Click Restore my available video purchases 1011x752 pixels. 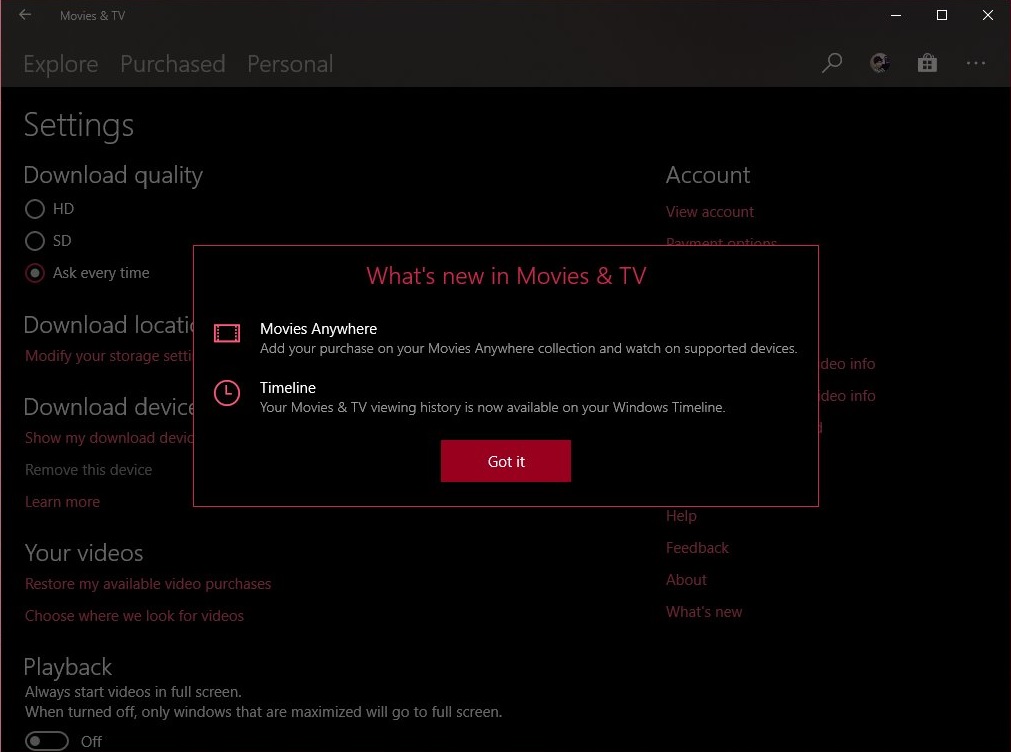148,584
